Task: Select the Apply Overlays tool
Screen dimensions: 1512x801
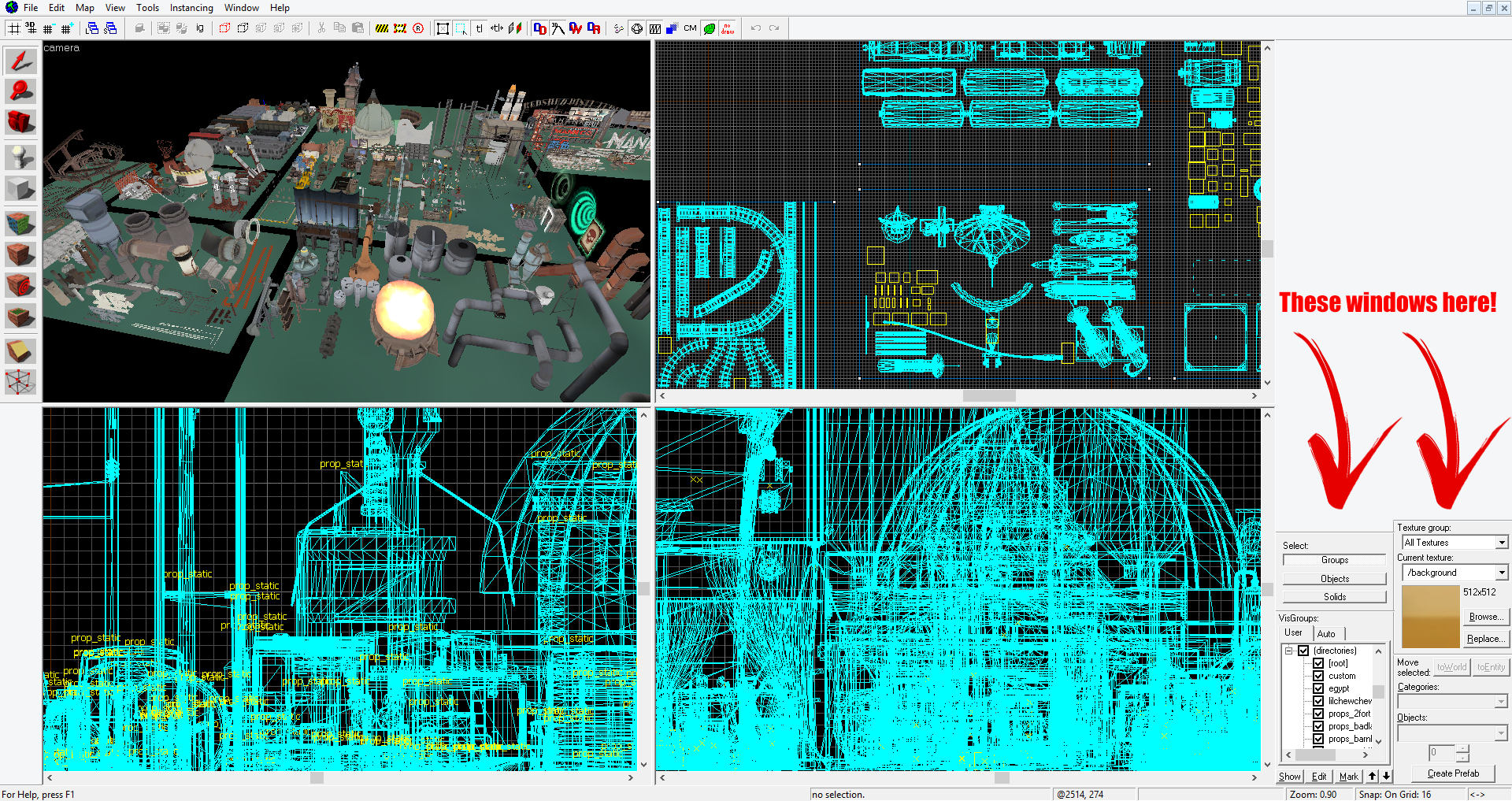Action: [20, 316]
